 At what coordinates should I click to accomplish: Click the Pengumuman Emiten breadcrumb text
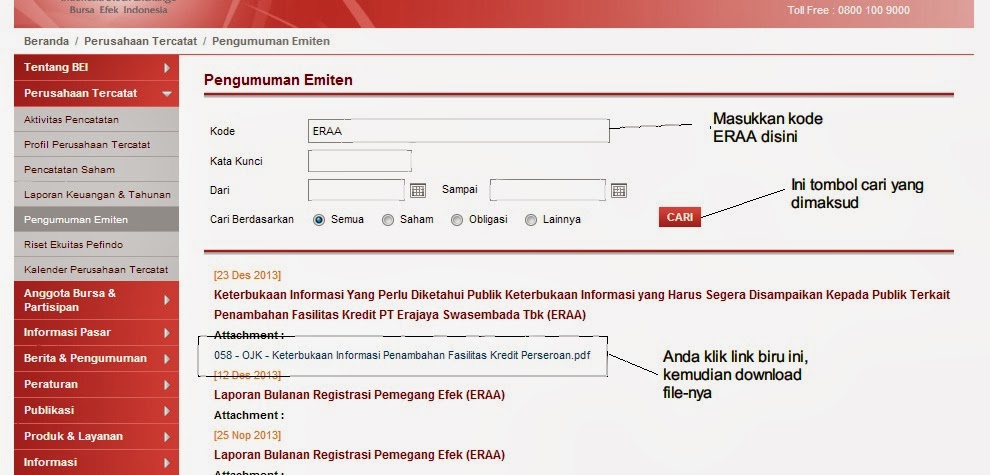pyautogui.click(x=271, y=41)
